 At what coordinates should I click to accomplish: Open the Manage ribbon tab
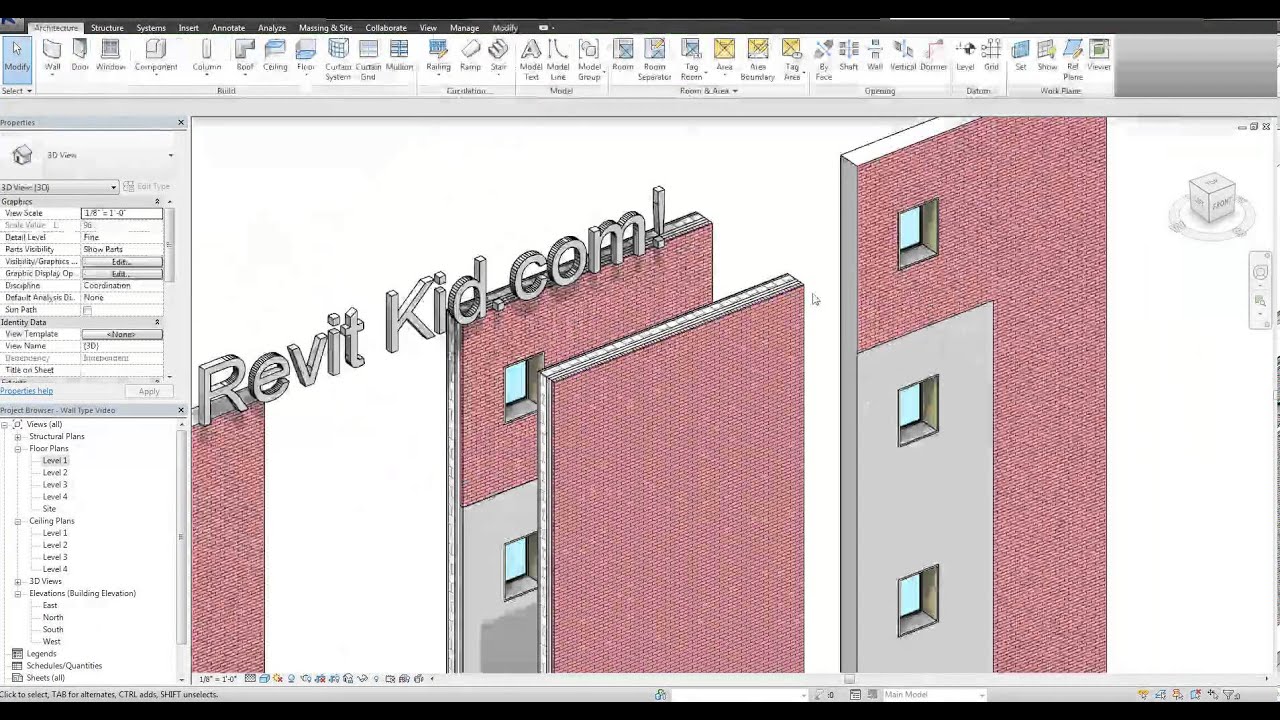pos(464,28)
